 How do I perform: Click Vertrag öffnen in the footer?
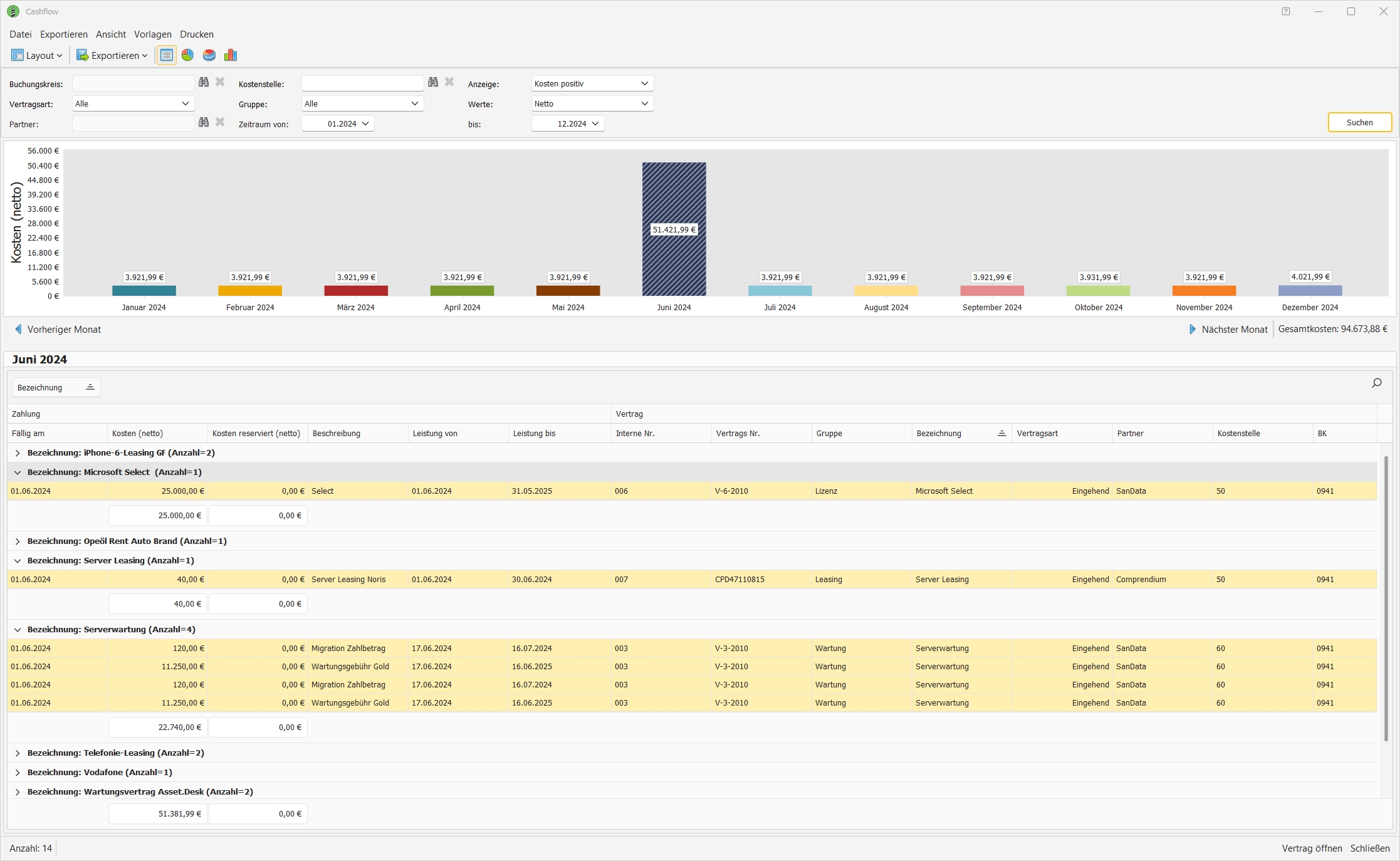point(1312,848)
